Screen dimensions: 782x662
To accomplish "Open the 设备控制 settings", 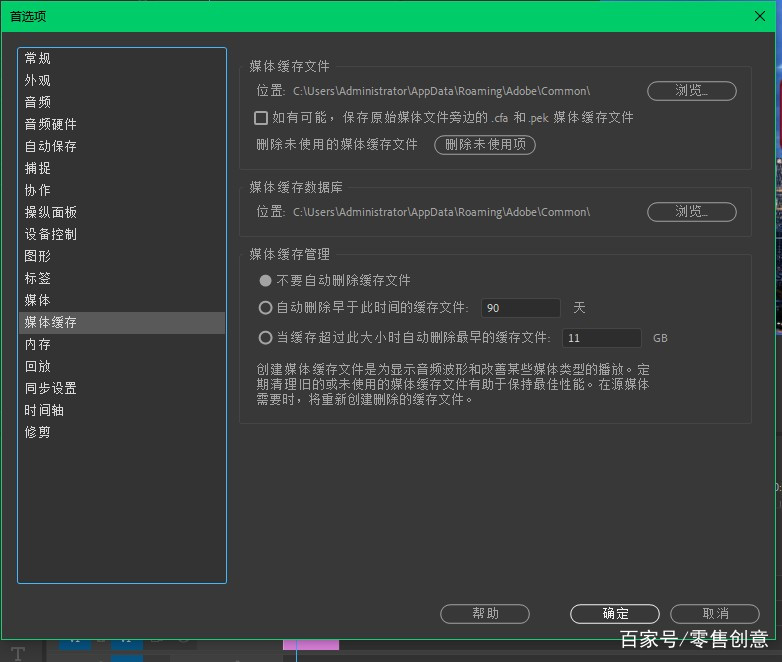I will [x=122, y=234].
